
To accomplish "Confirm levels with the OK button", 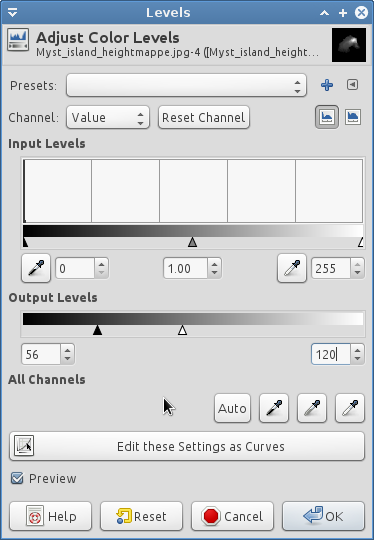I will (x=323, y=516).
